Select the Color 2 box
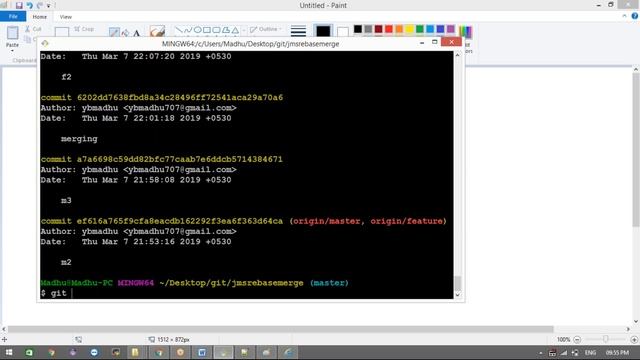Screen dimensions: 640x360 click(343, 31)
